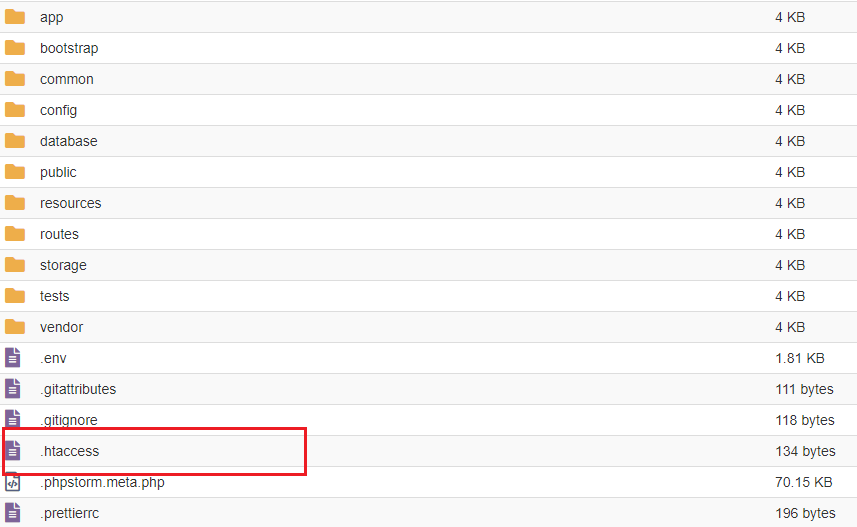
Task: Select the resources folder name
Action: pos(71,203)
